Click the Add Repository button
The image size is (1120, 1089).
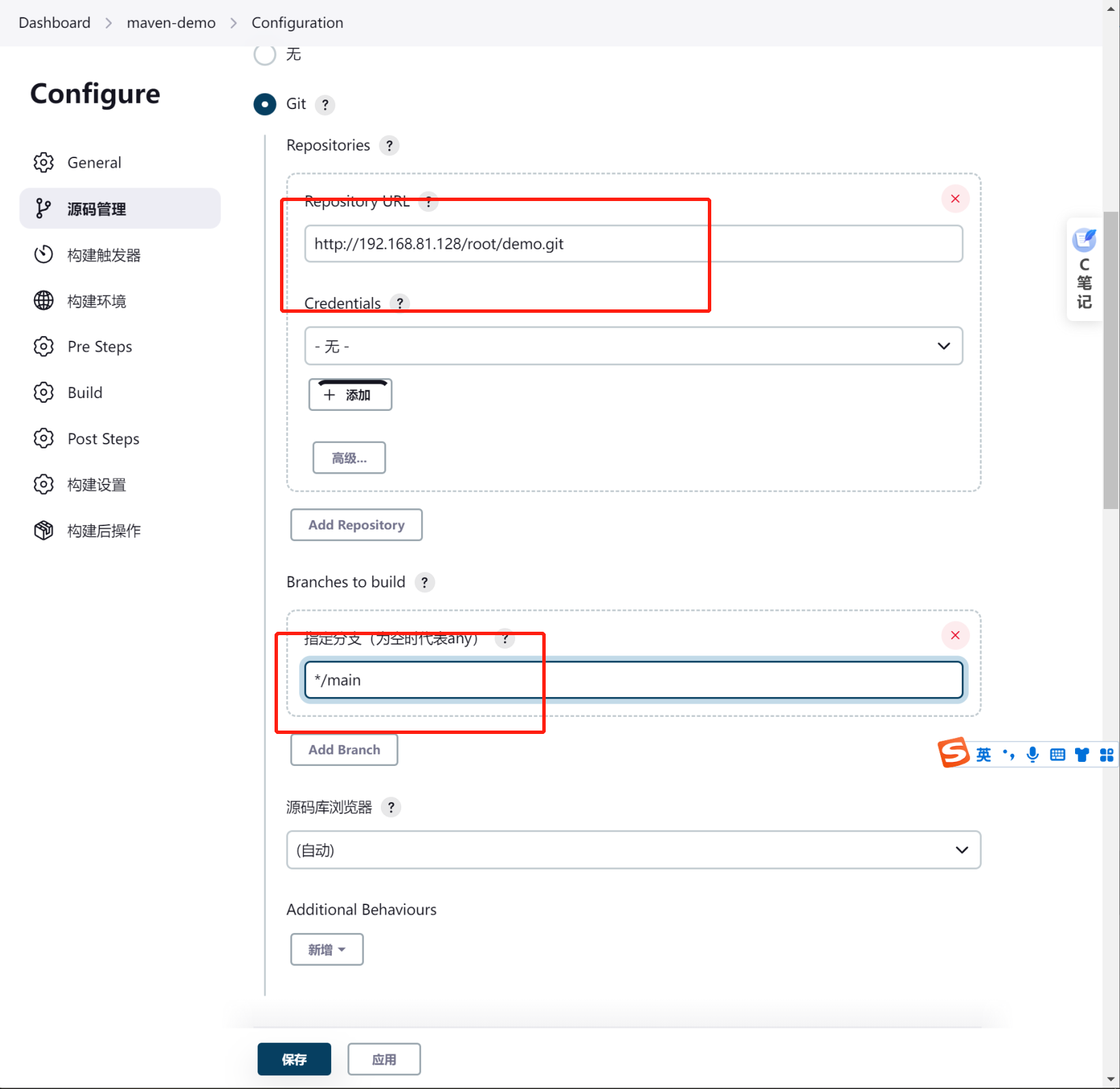[356, 525]
